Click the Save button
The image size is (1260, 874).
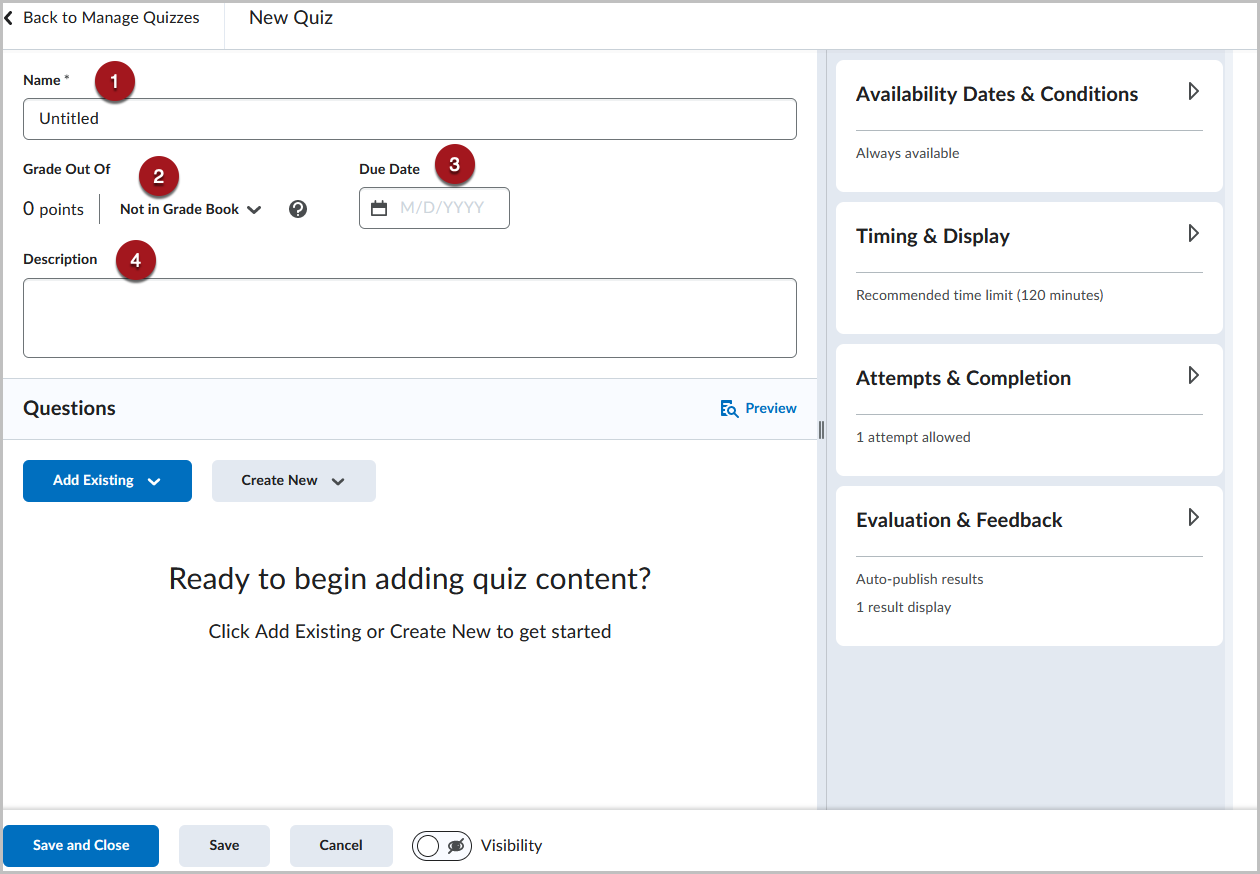[224, 846]
